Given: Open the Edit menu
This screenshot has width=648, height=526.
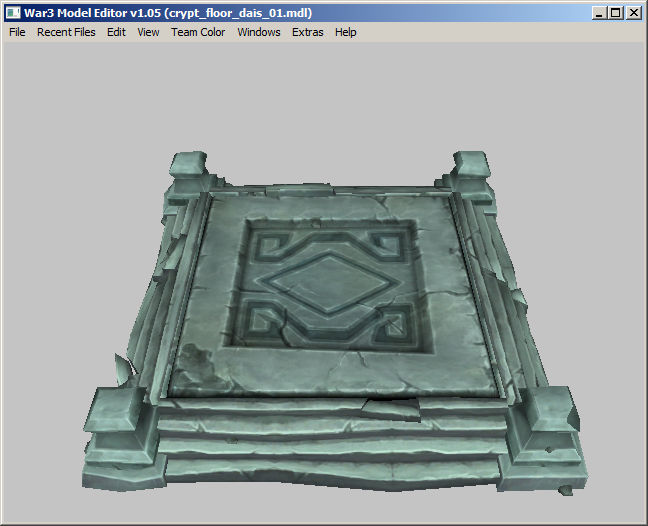Looking at the screenshot, I should [116, 32].
